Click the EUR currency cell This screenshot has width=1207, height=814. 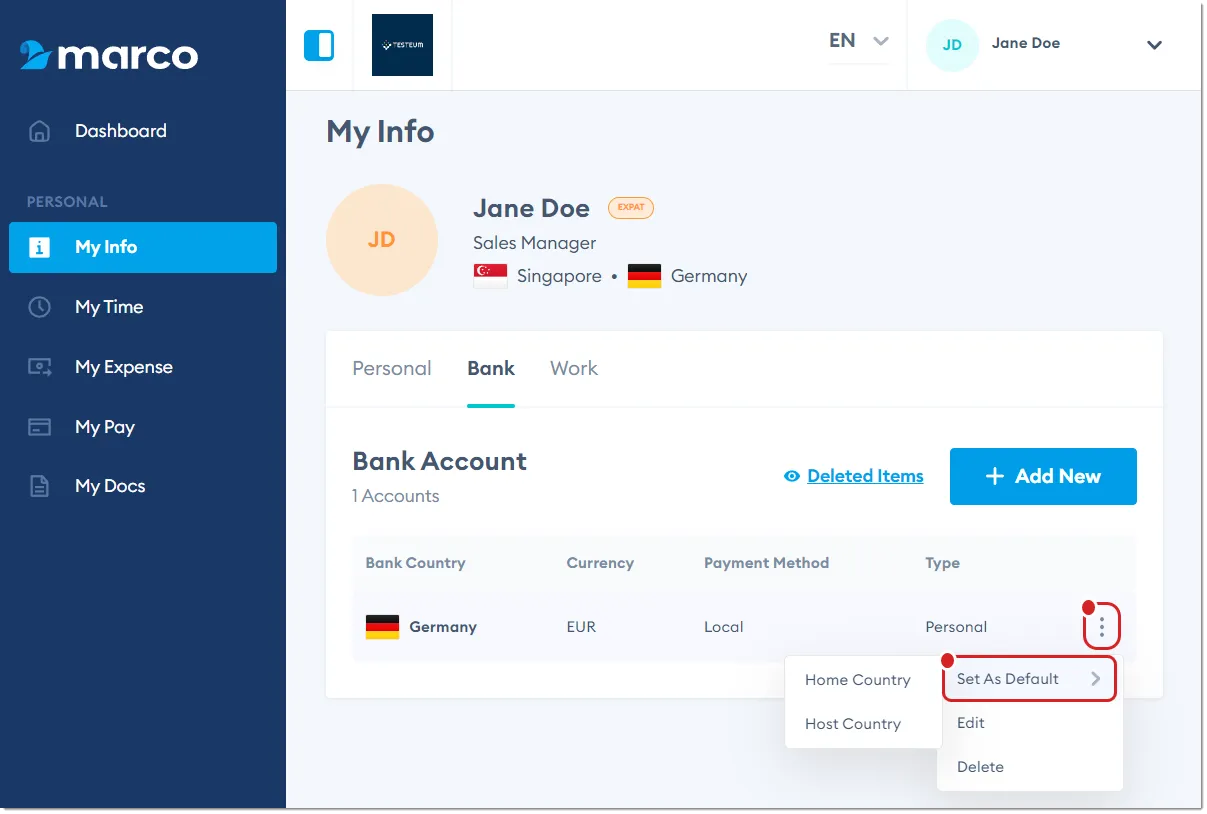click(x=581, y=627)
